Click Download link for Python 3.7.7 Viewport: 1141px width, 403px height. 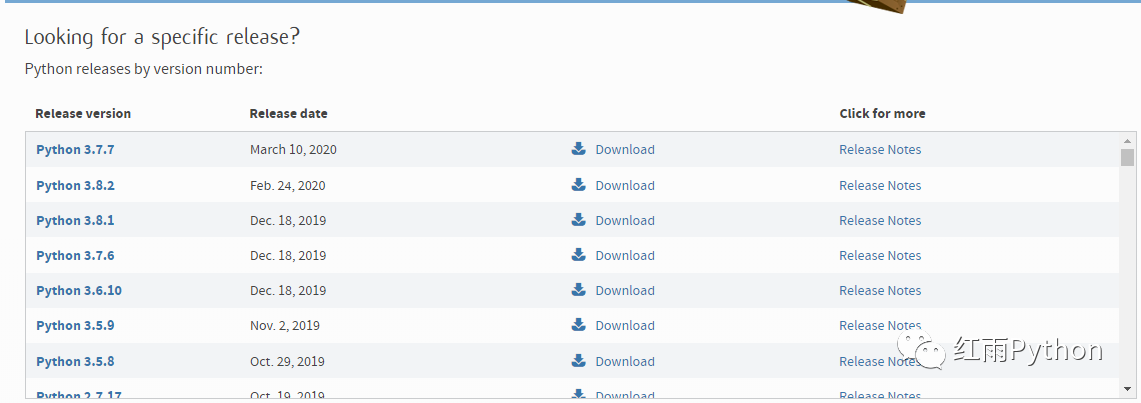(625, 150)
